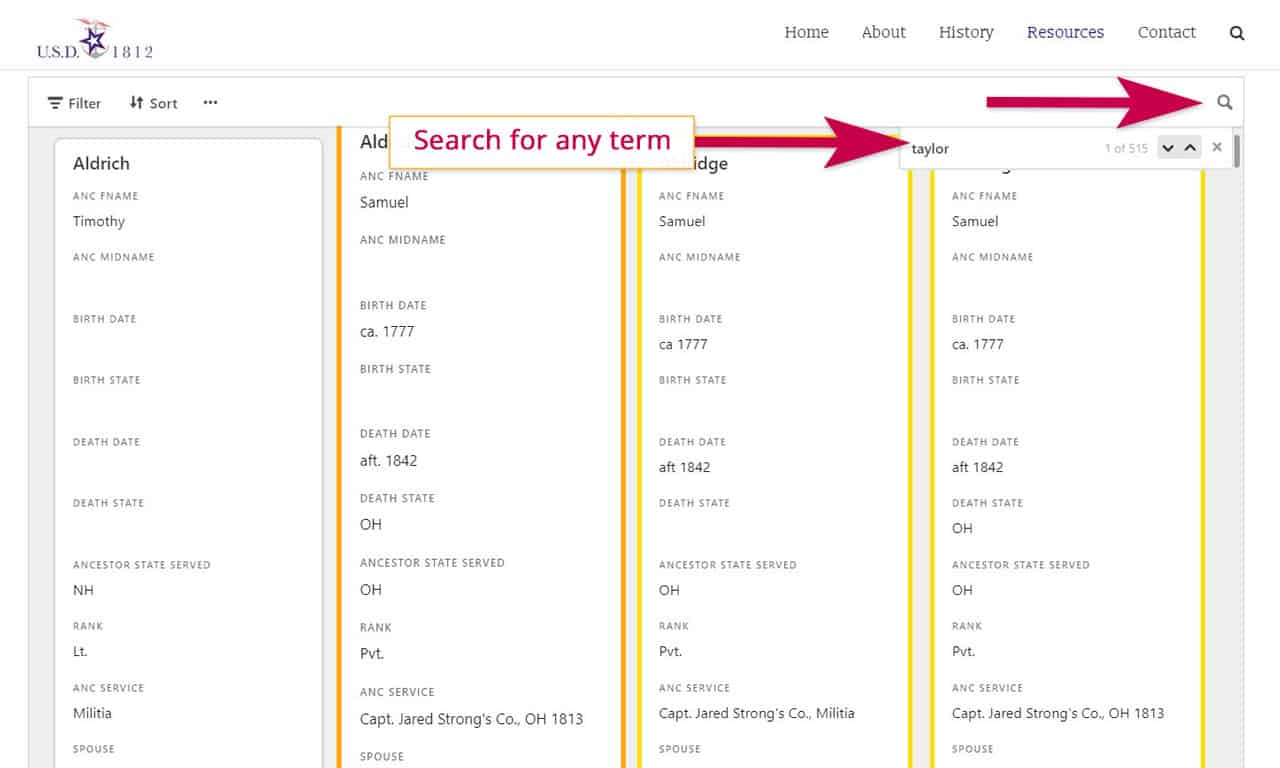Open the ellipsis more-options menu
Image resolution: width=1280 pixels, height=768 pixels.
tap(210, 102)
